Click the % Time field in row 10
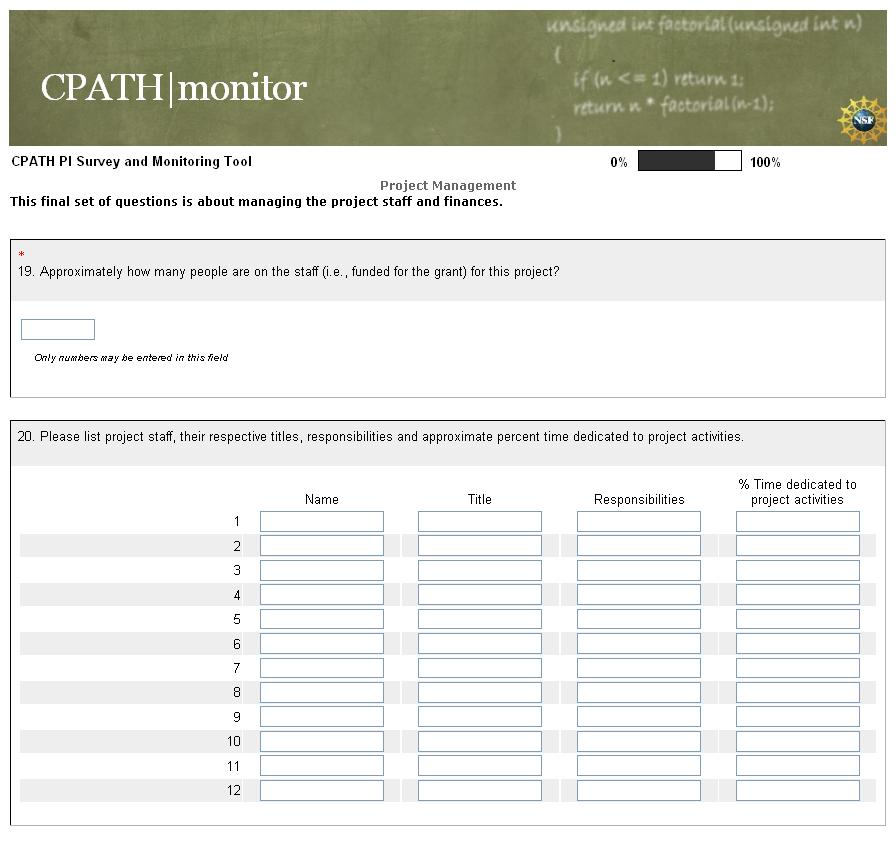The image size is (896, 841). click(x=798, y=742)
